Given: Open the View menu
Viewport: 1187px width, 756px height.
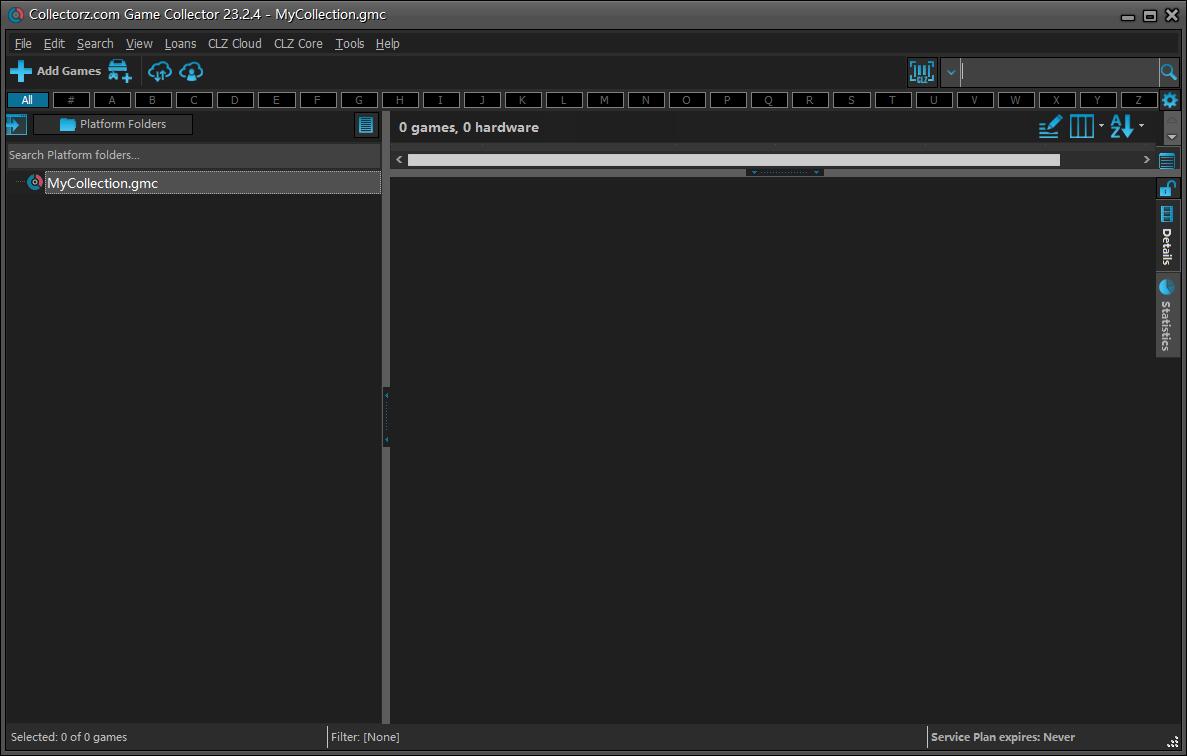Looking at the screenshot, I should (x=139, y=44).
